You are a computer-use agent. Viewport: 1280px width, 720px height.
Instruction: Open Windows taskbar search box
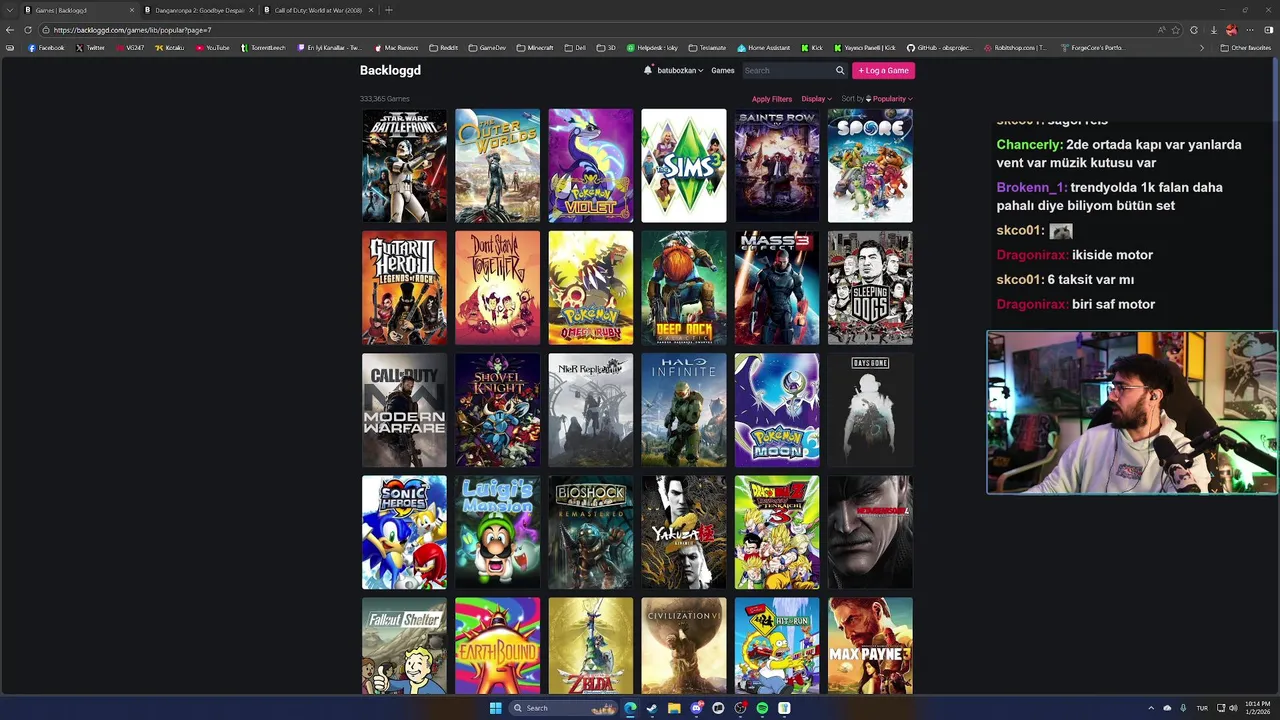coord(564,708)
